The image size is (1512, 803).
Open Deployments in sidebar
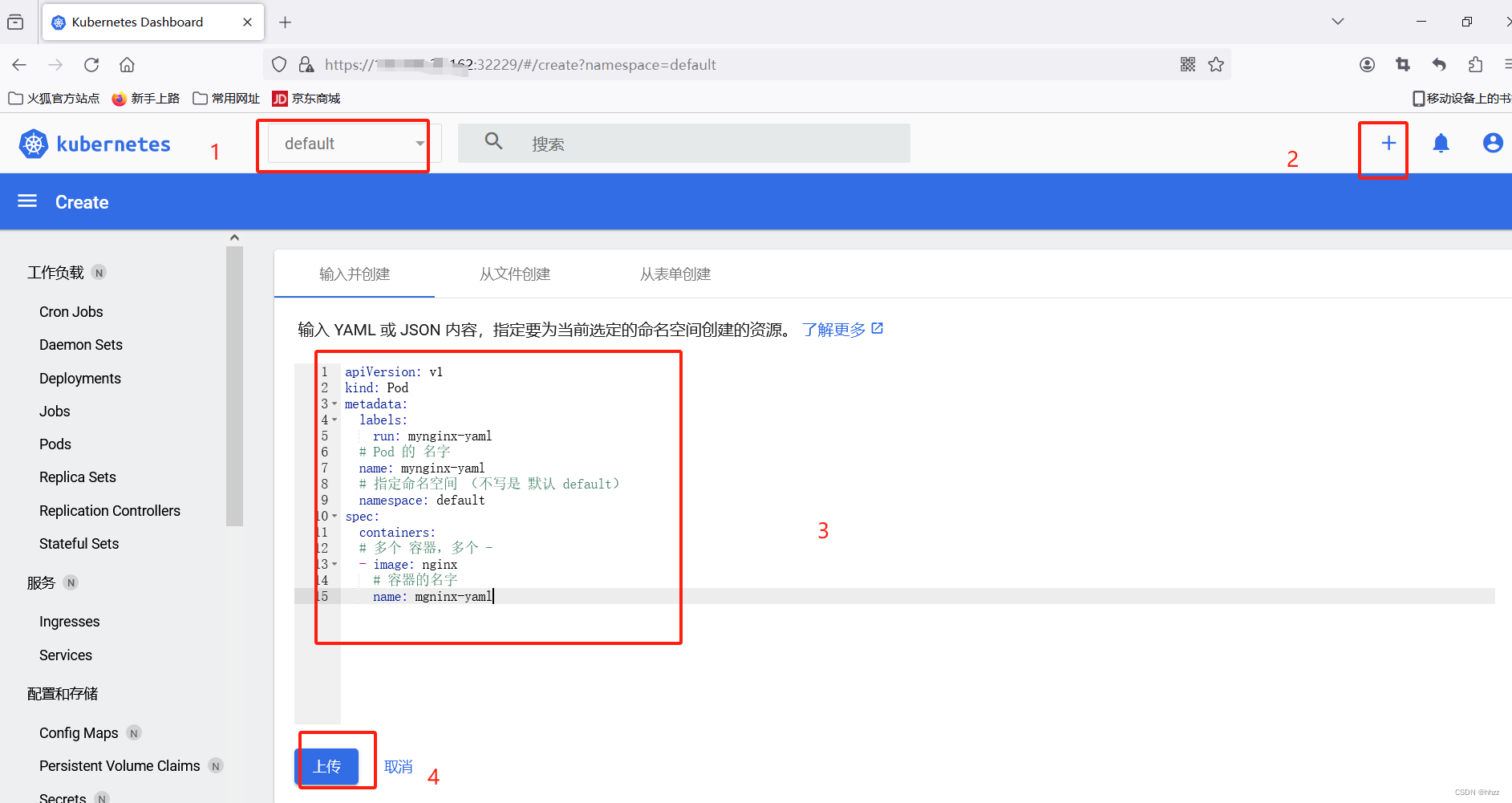pos(80,379)
